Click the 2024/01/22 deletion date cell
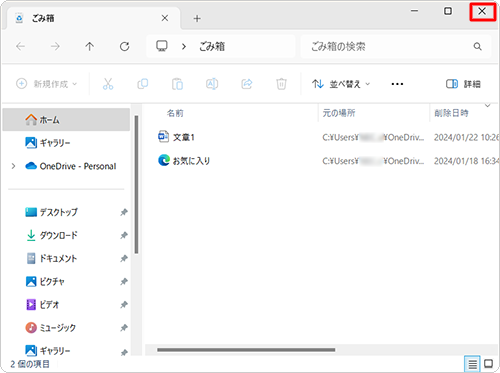The image size is (500, 373). (x=466, y=137)
